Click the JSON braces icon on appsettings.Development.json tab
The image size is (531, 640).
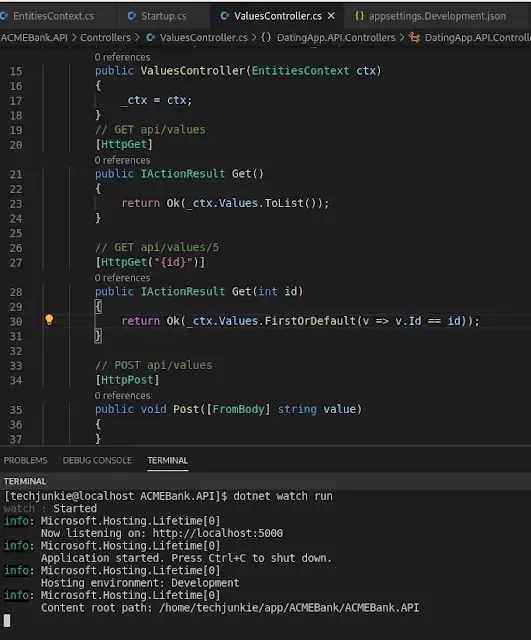pos(359,16)
